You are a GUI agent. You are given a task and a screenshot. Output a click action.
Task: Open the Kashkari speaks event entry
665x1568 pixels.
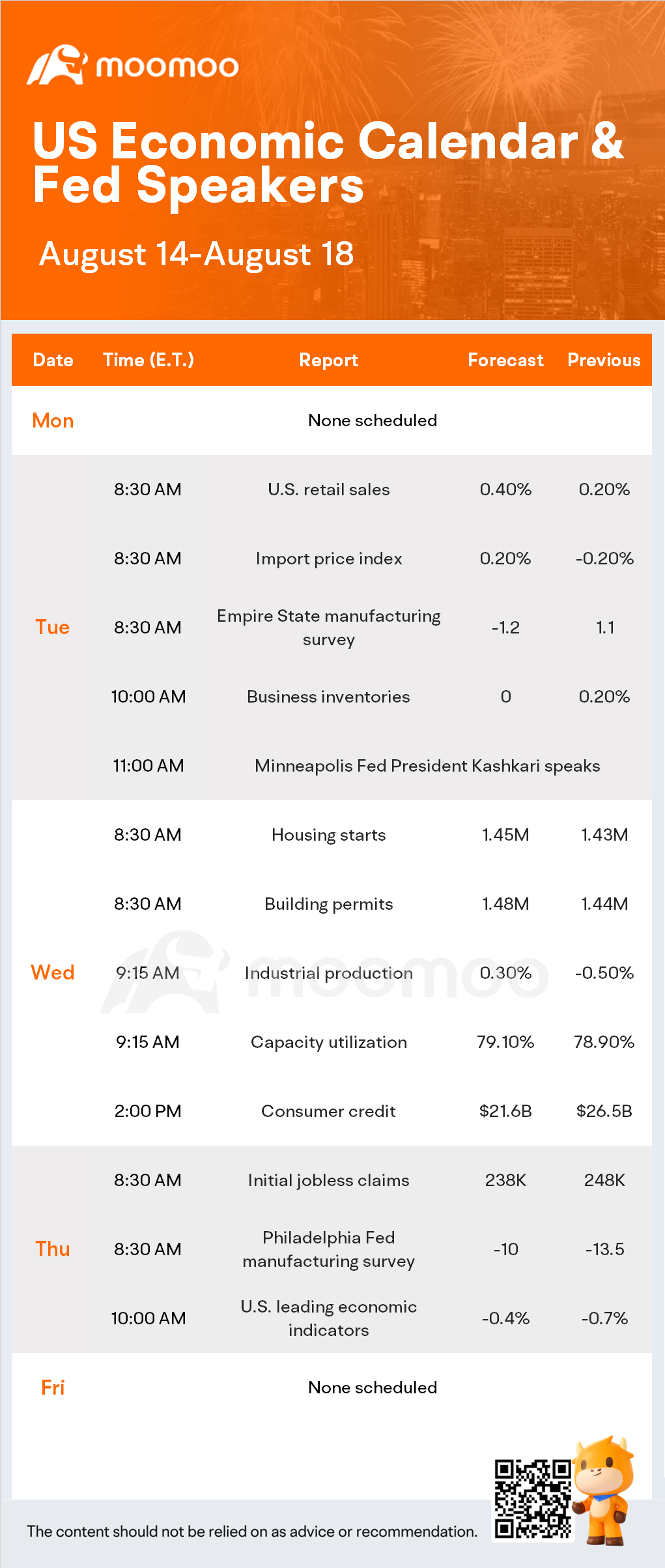pyautogui.click(x=427, y=766)
